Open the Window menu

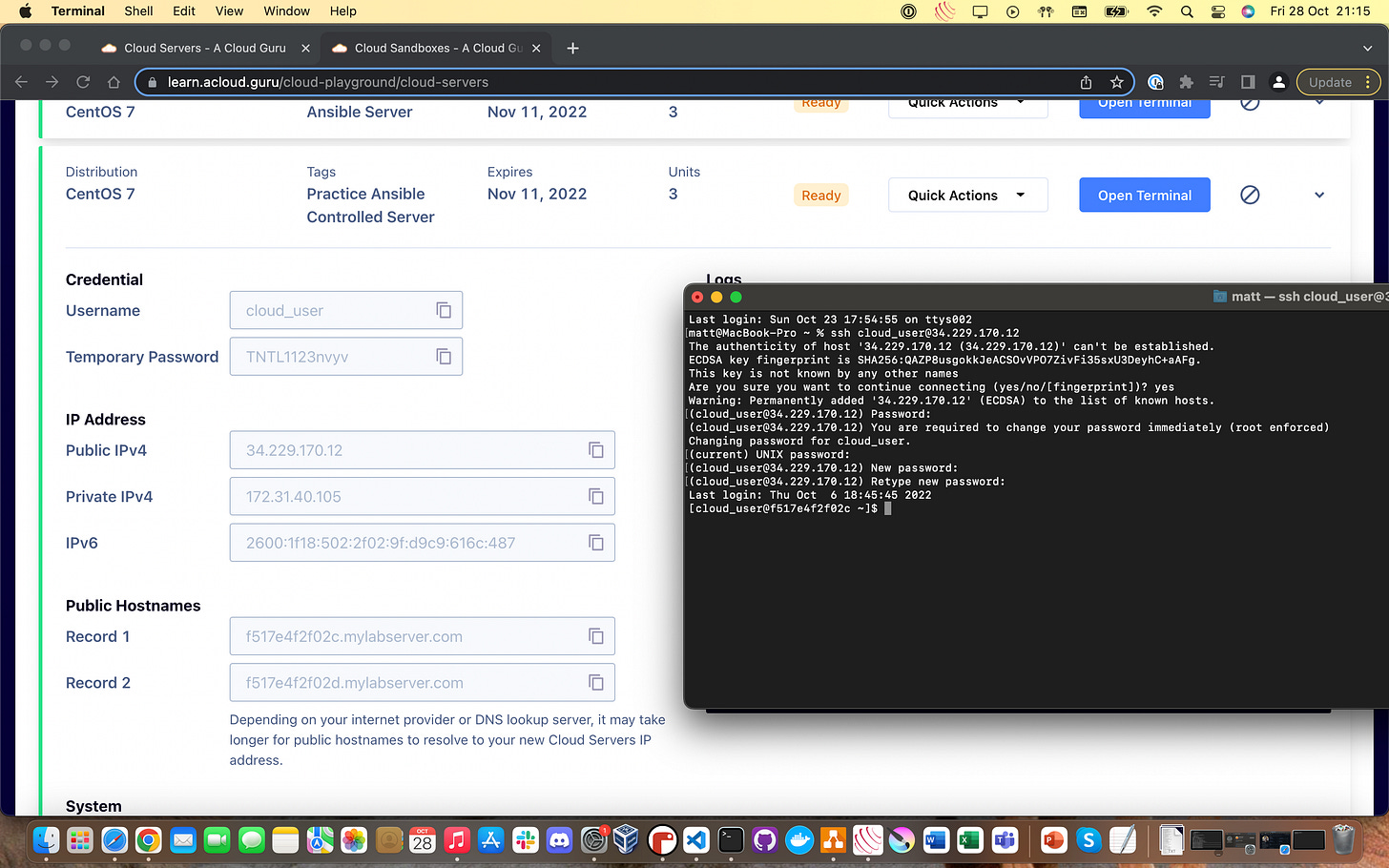[x=286, y=11]
